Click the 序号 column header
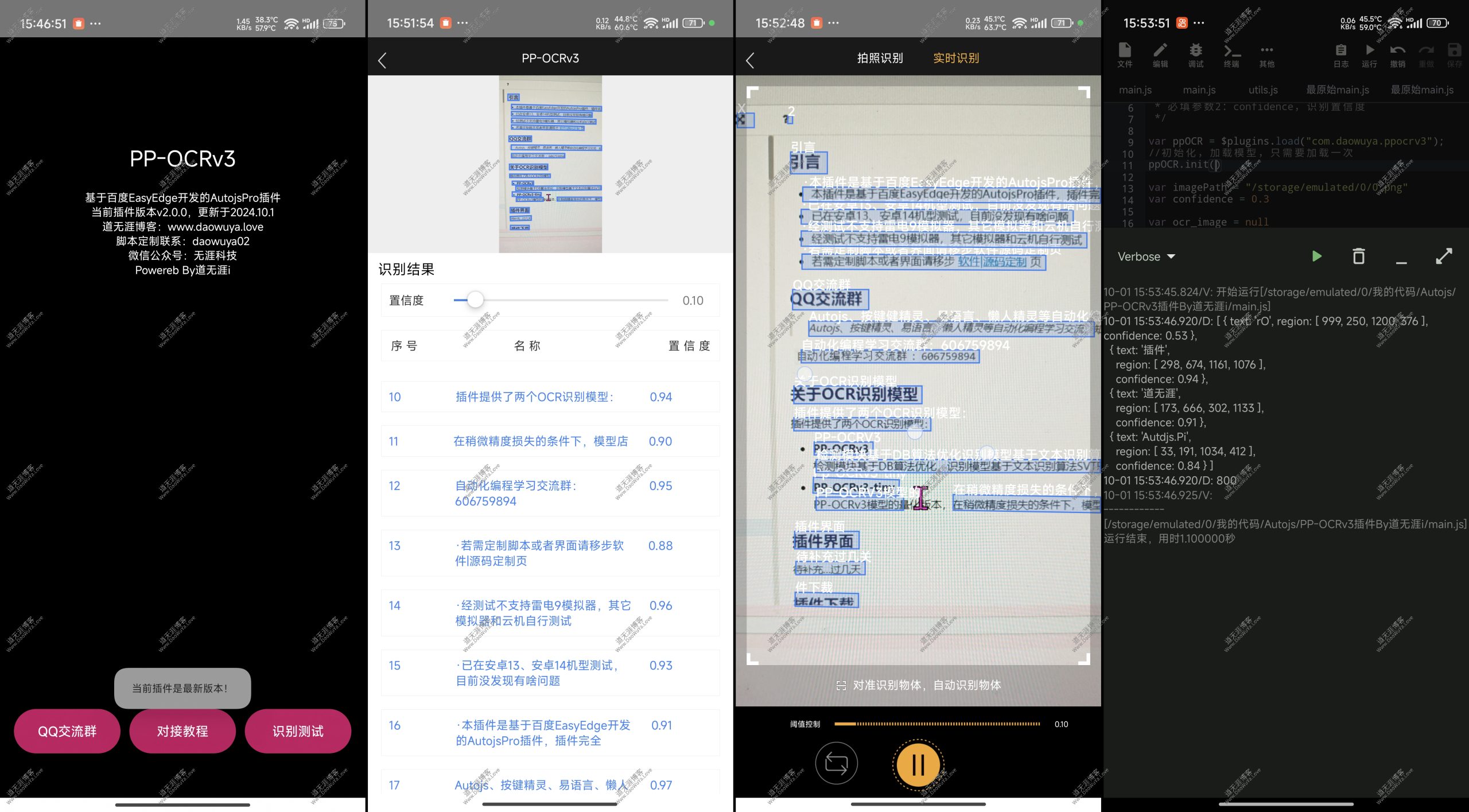1469x812 pixels. point(404,345)
